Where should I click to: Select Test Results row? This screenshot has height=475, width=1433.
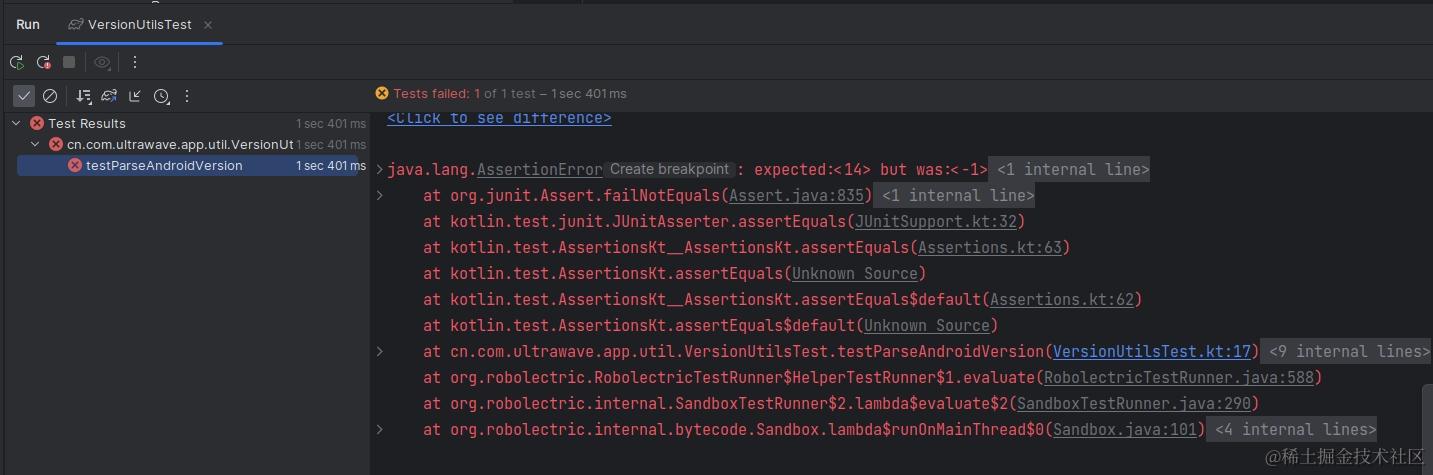[185, 123]
